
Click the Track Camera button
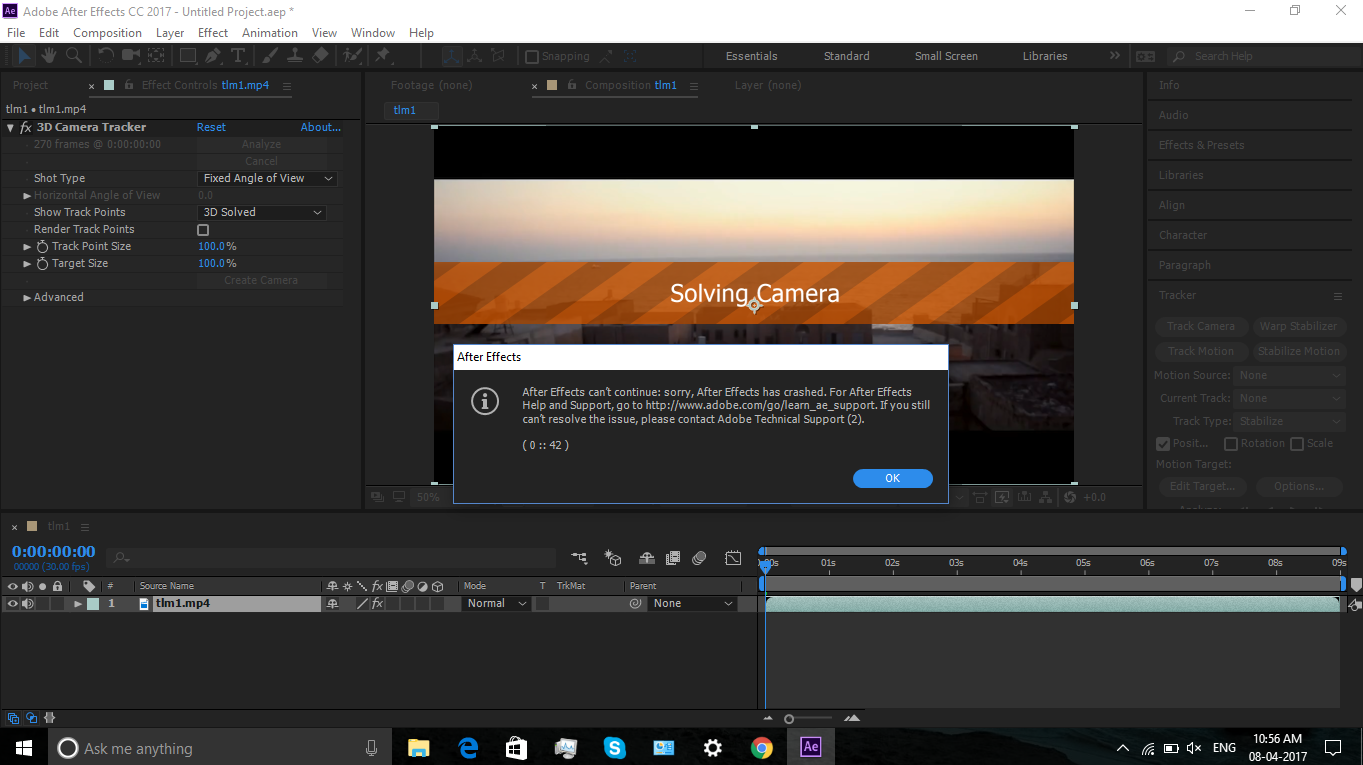pos(1201,326)
